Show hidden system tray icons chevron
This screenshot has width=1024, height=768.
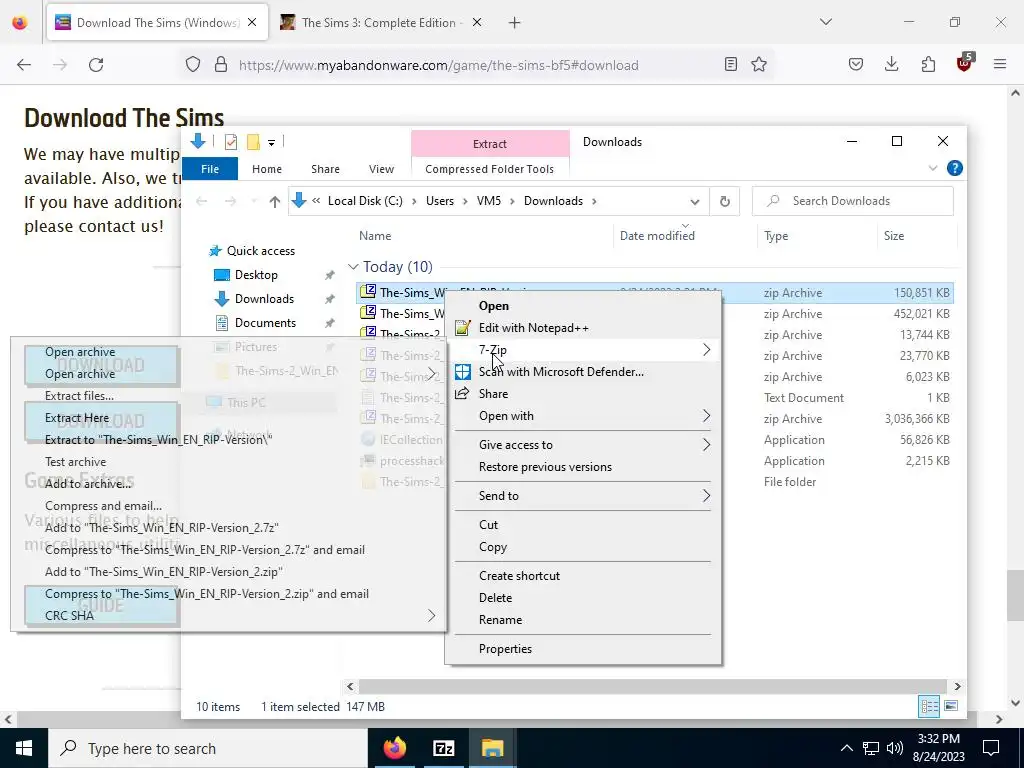coord(846,748)
